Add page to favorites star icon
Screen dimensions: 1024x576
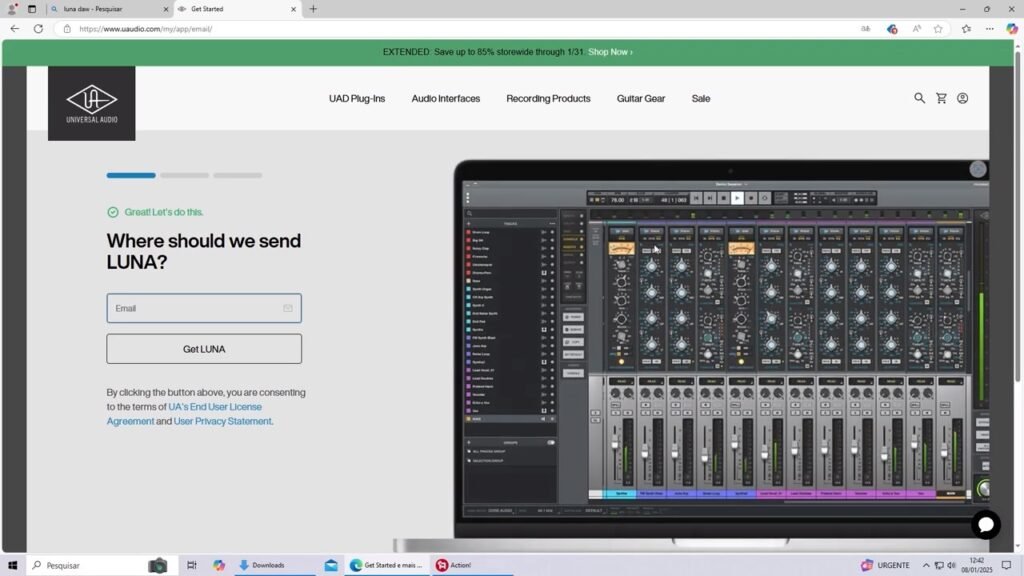pos(938,29)
